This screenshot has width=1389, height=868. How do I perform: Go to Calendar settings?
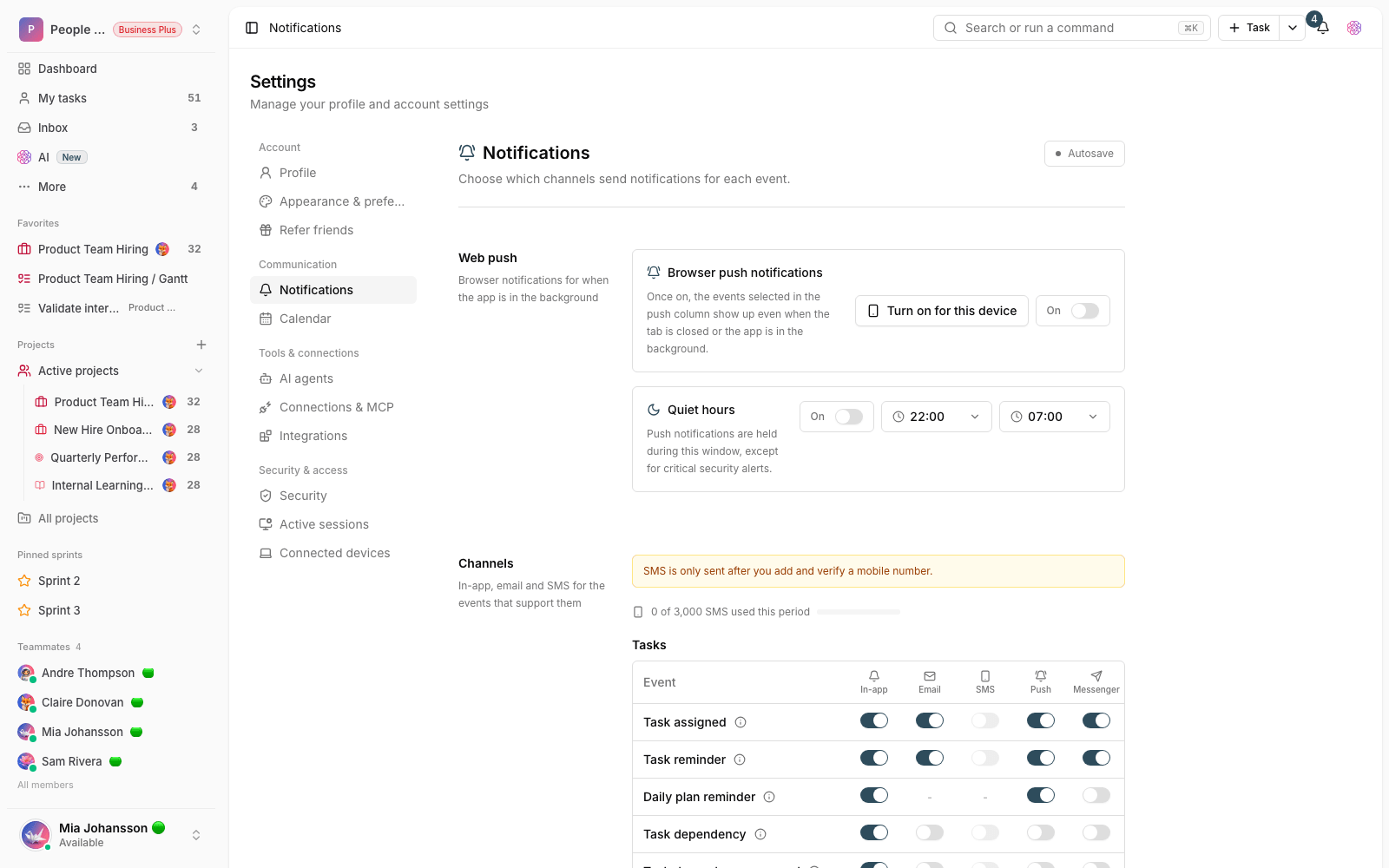click(x=333, y=319)
